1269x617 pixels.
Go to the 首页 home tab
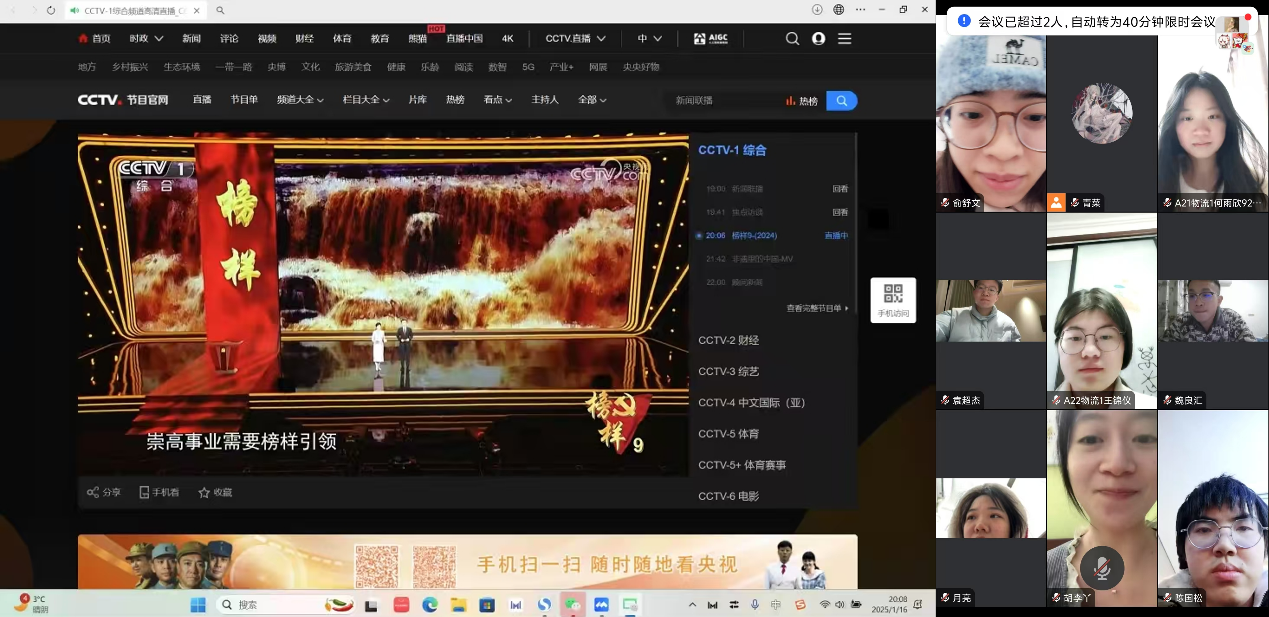[x=95, y=39]
